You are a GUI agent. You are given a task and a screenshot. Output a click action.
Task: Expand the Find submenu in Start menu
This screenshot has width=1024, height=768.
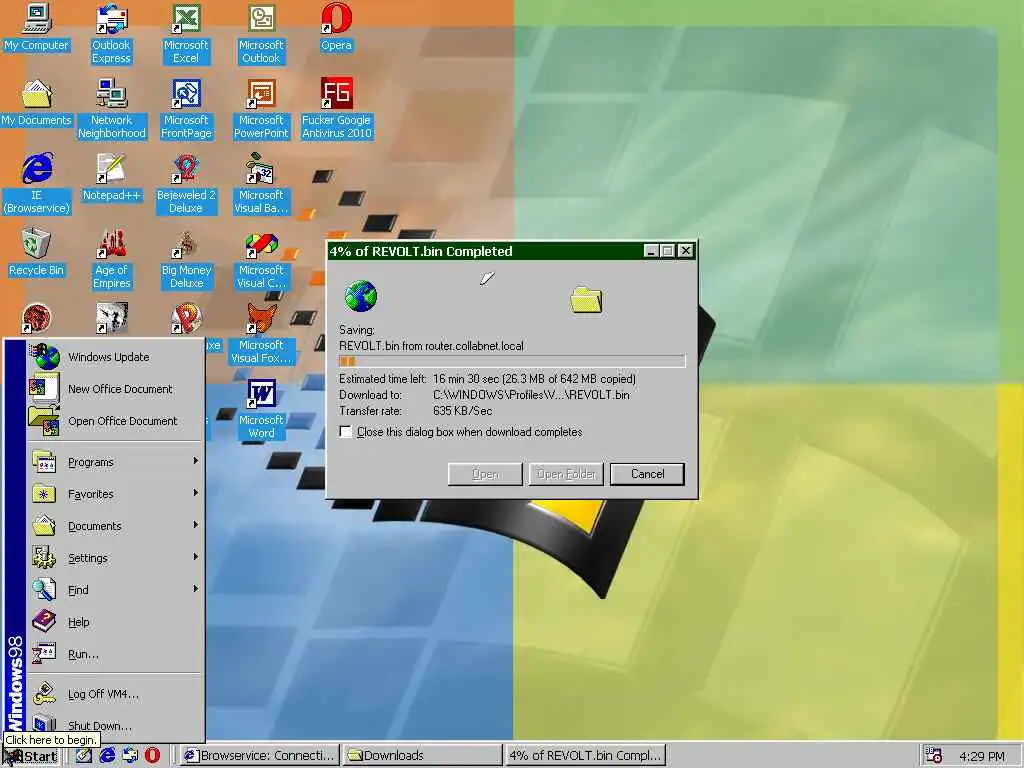pyautogui.click(x=116, y=590)
